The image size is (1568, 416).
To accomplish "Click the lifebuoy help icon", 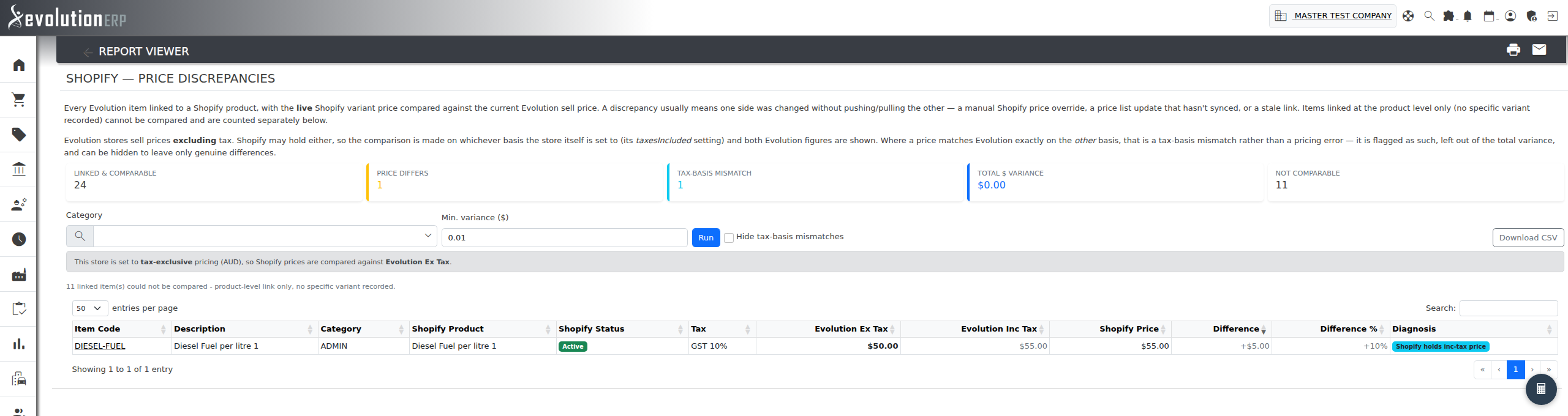I will (1408, 16).
